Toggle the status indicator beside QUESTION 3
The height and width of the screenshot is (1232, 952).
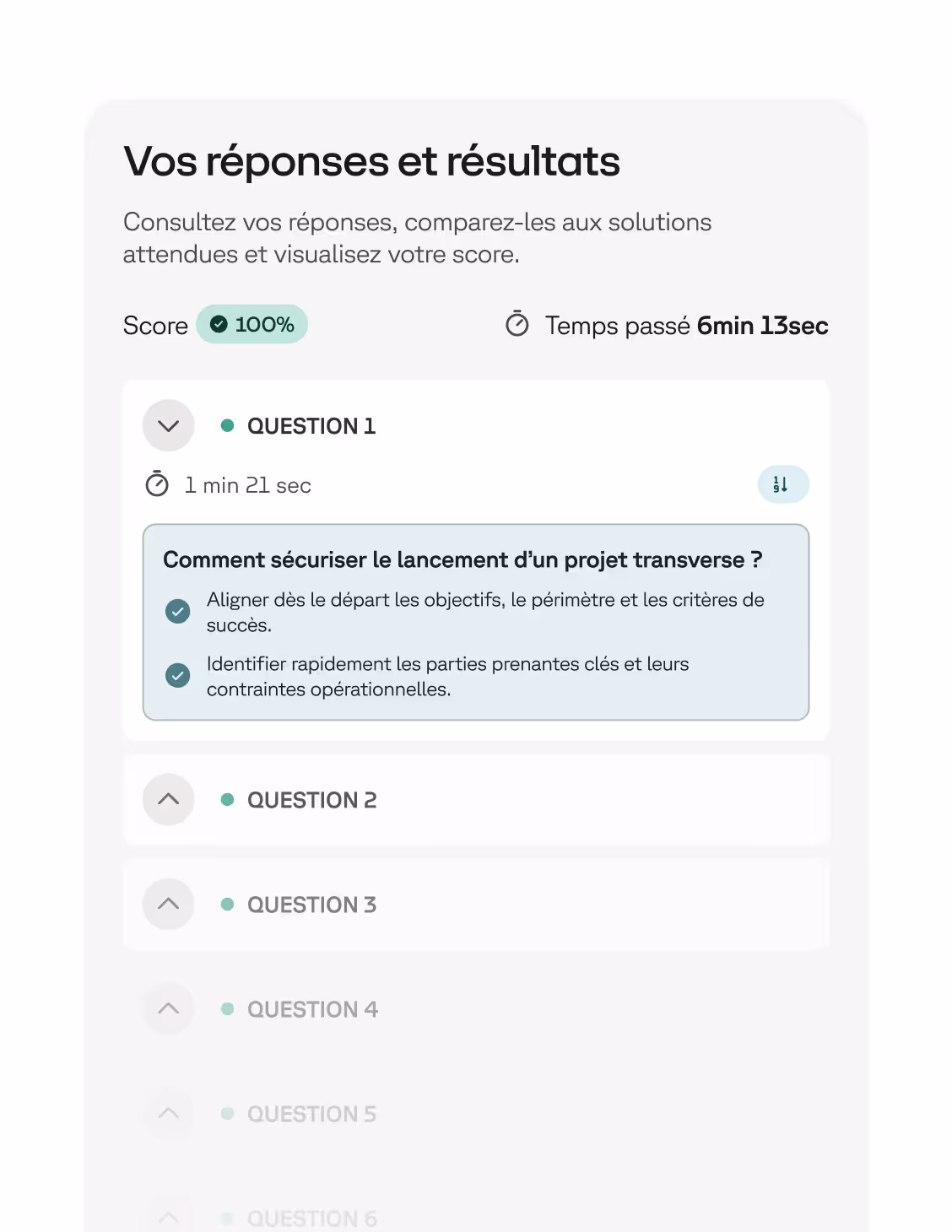click(226, 904)
